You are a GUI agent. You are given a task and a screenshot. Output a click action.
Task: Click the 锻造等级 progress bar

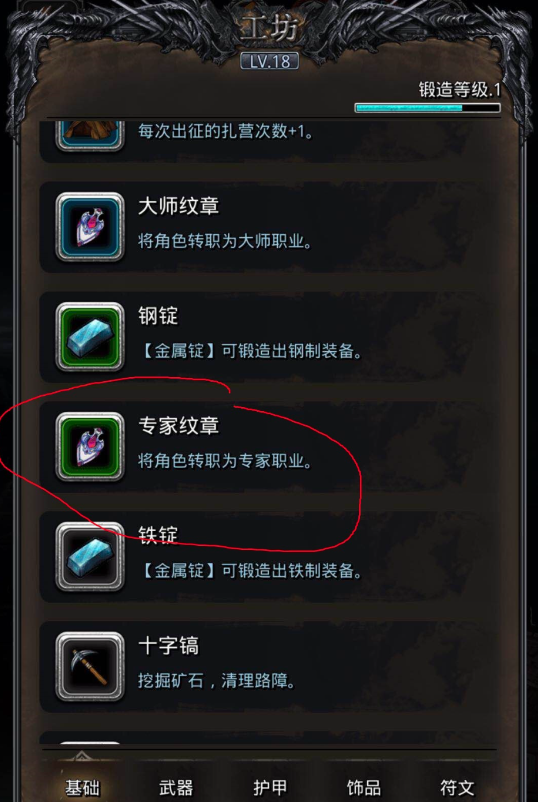click(x=428, y=108)
